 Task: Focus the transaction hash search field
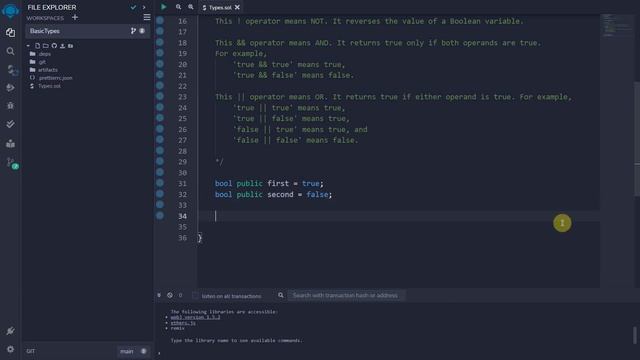point(346,295)
